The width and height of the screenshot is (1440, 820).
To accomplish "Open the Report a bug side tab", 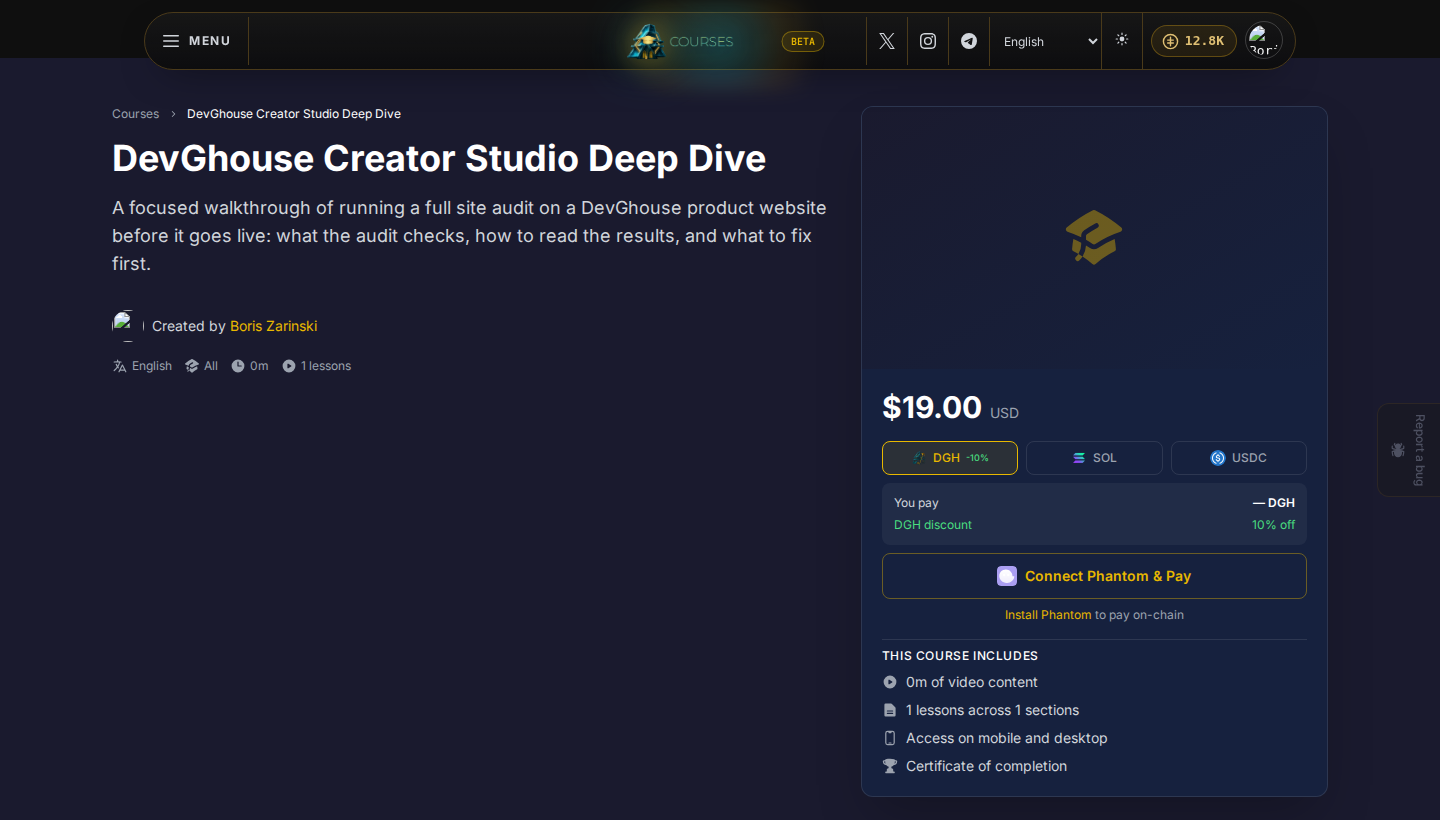I will click(1409, 450).
